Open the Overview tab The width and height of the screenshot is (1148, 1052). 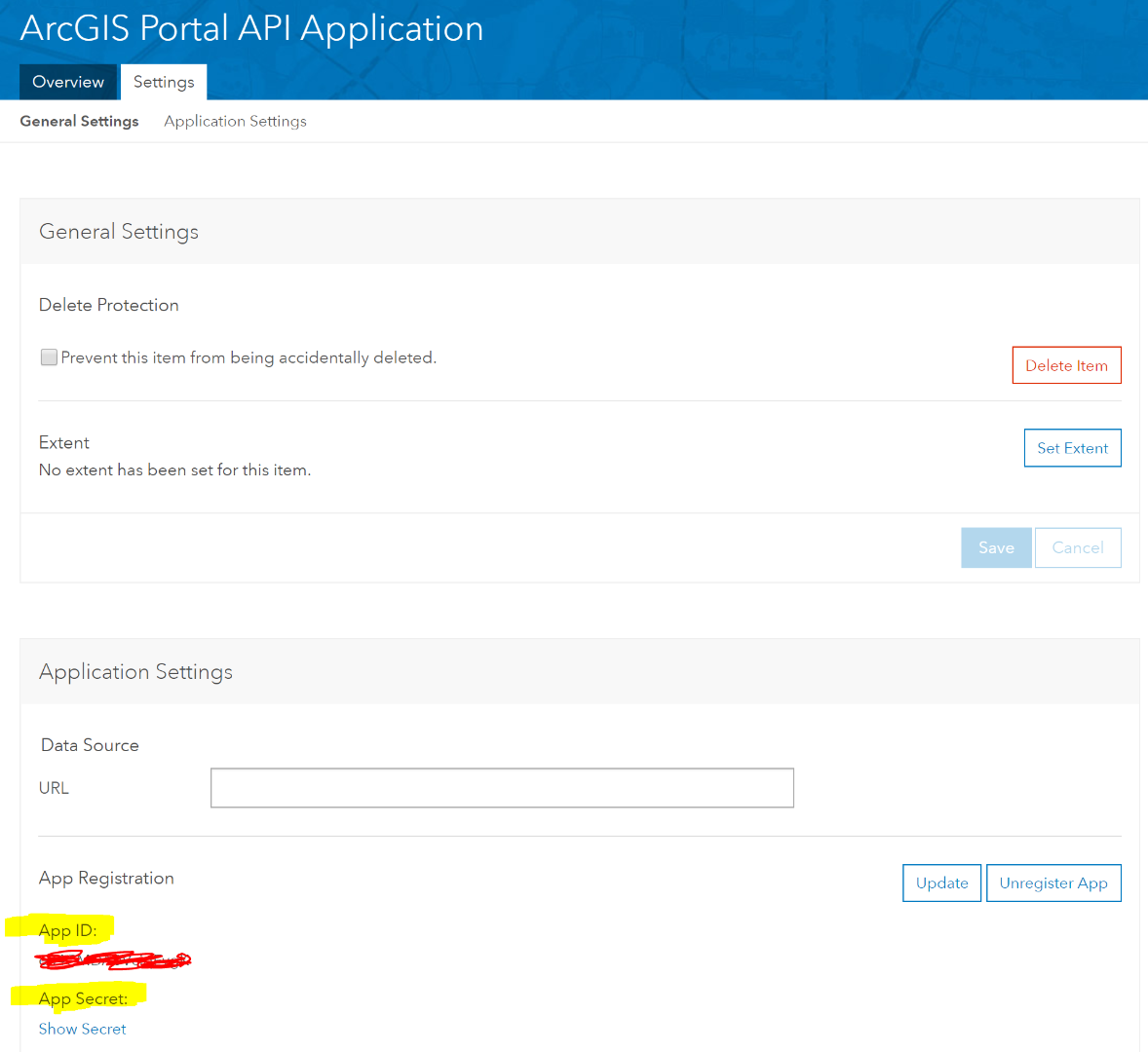pos(68,82)
